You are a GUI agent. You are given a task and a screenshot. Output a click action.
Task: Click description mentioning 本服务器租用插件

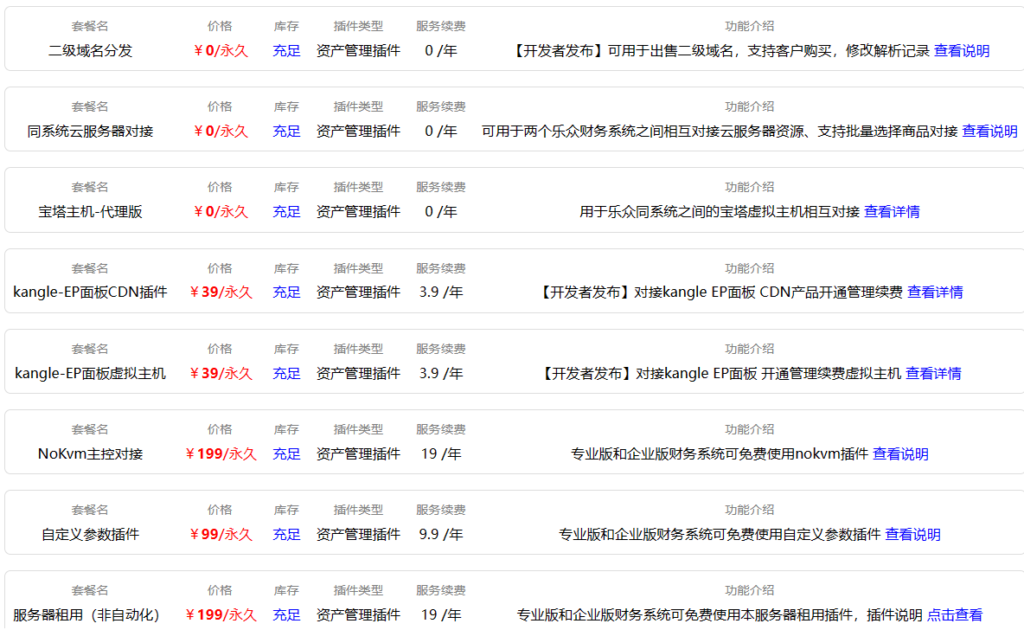[x=720, y=615]
